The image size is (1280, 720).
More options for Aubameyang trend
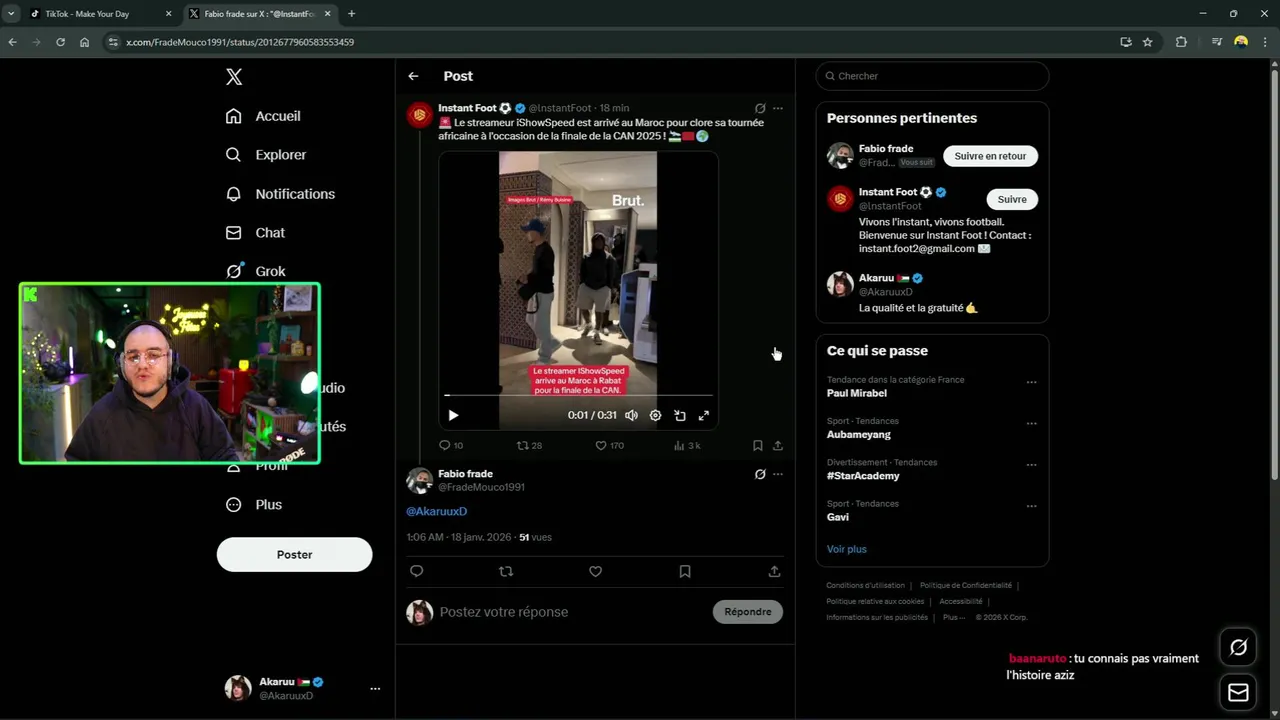1031,423
